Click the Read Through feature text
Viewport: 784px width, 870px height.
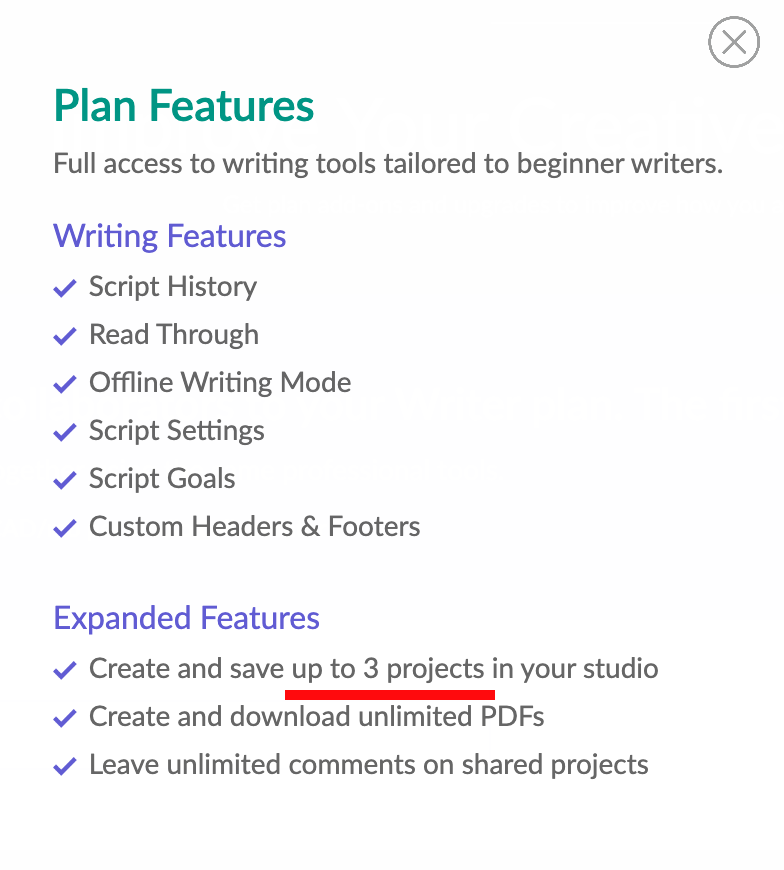[174, 336]
